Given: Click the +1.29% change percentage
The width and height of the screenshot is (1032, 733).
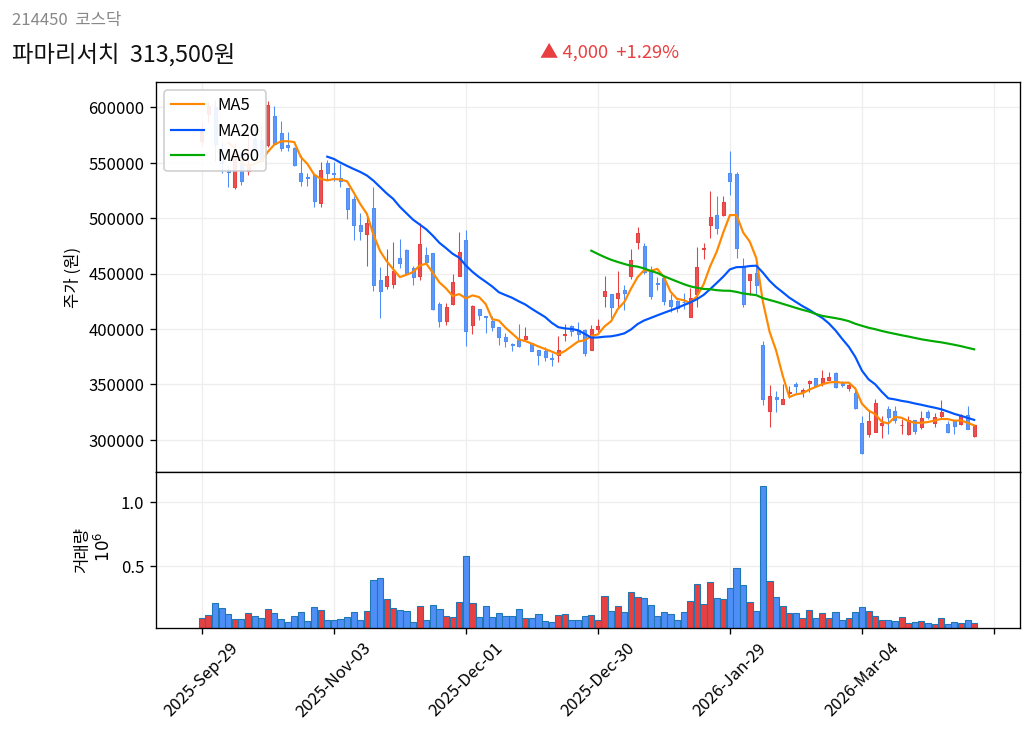Looking at the screenshot, I should click(647, 52).
